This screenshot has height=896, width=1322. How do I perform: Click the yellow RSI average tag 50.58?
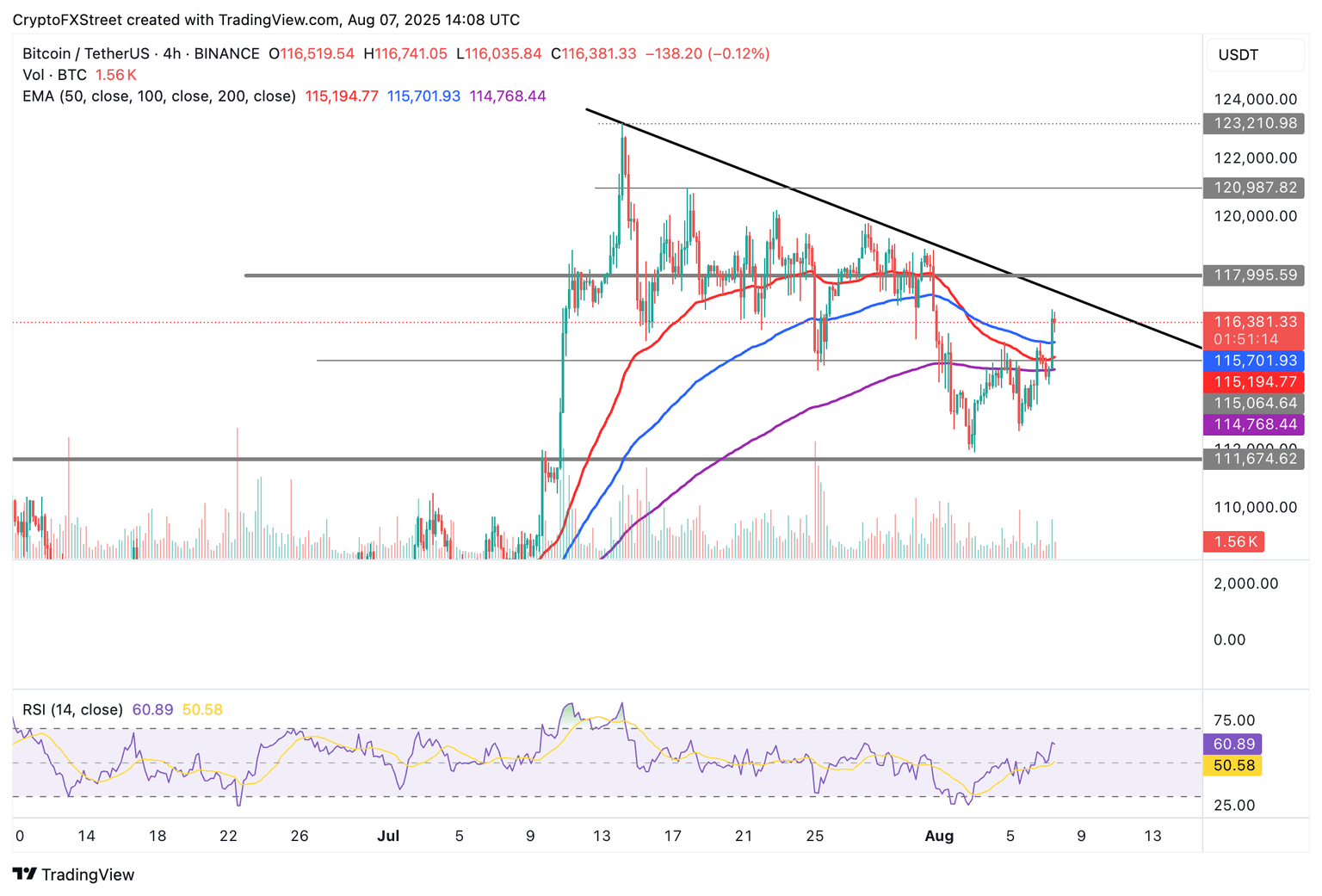pyautogui.click(x=1232, y=765)
